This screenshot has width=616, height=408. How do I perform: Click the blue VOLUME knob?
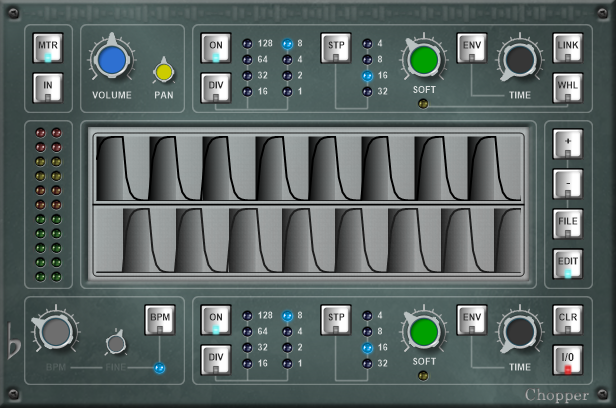(112, 62)
